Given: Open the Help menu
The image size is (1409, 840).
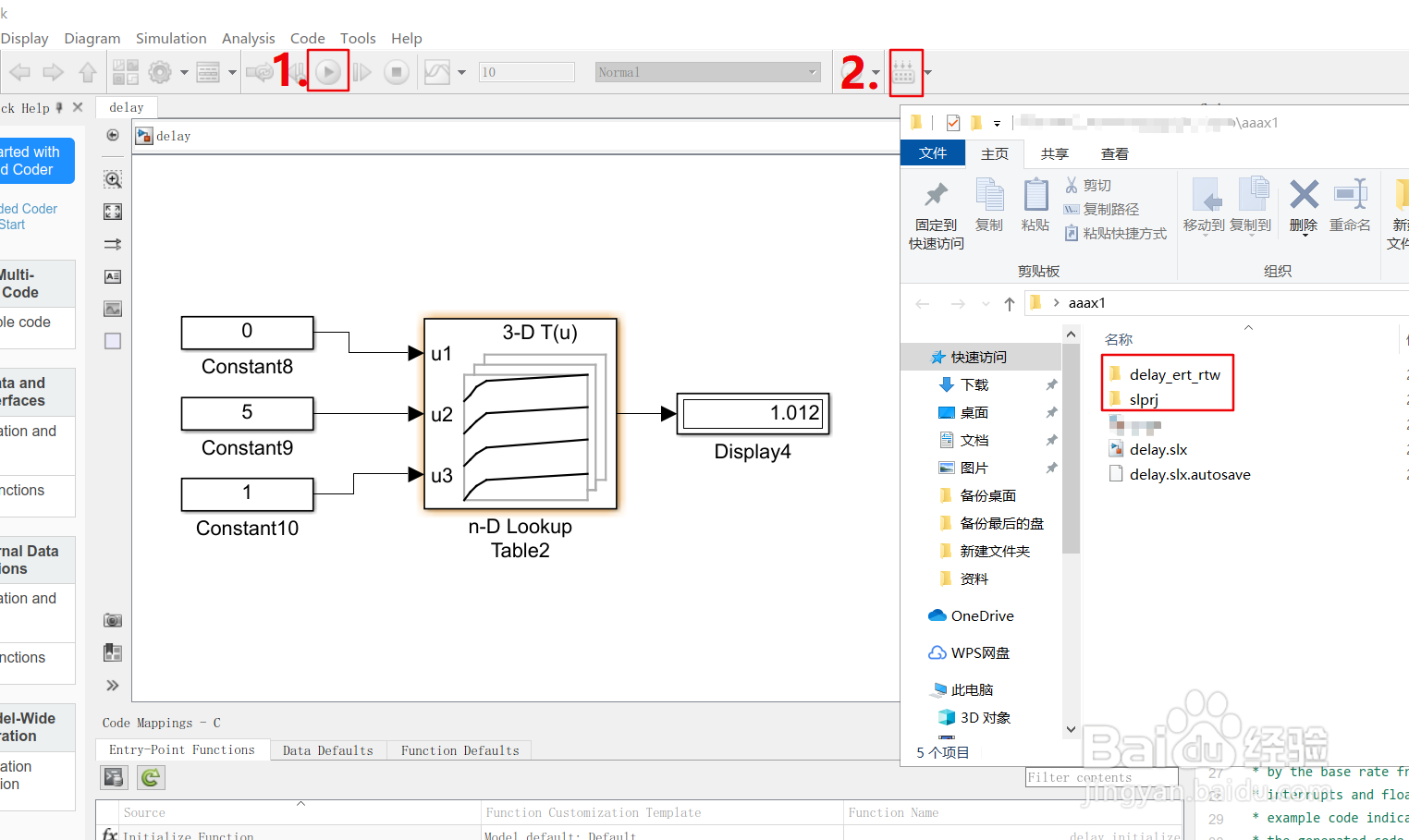Looking at the screenshot, I should (x=407, y=38).
